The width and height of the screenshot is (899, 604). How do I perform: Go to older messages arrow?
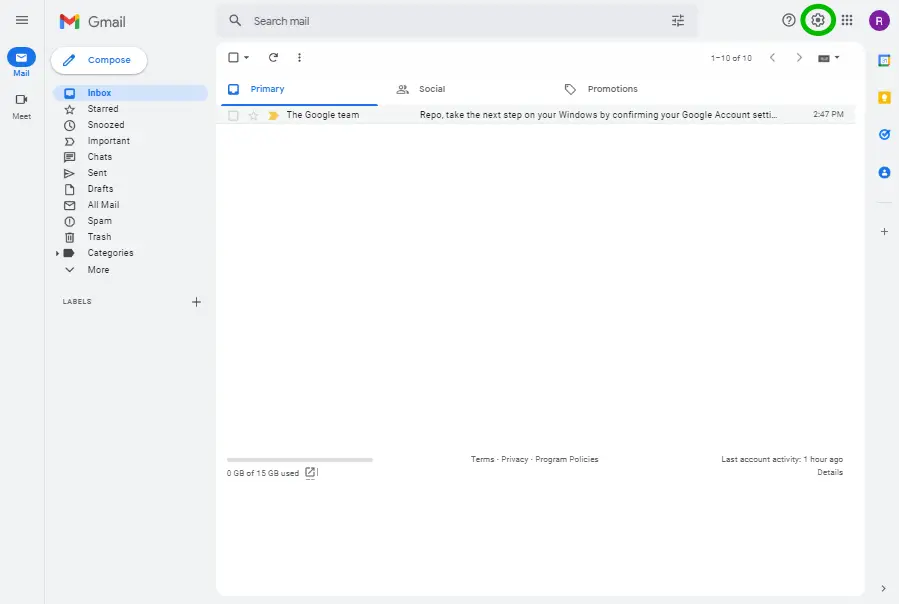[x=799, y=57]
